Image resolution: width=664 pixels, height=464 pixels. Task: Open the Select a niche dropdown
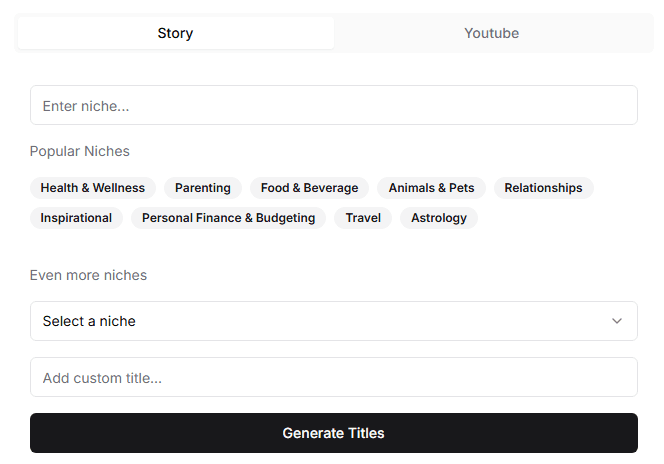tap(334, 321)
